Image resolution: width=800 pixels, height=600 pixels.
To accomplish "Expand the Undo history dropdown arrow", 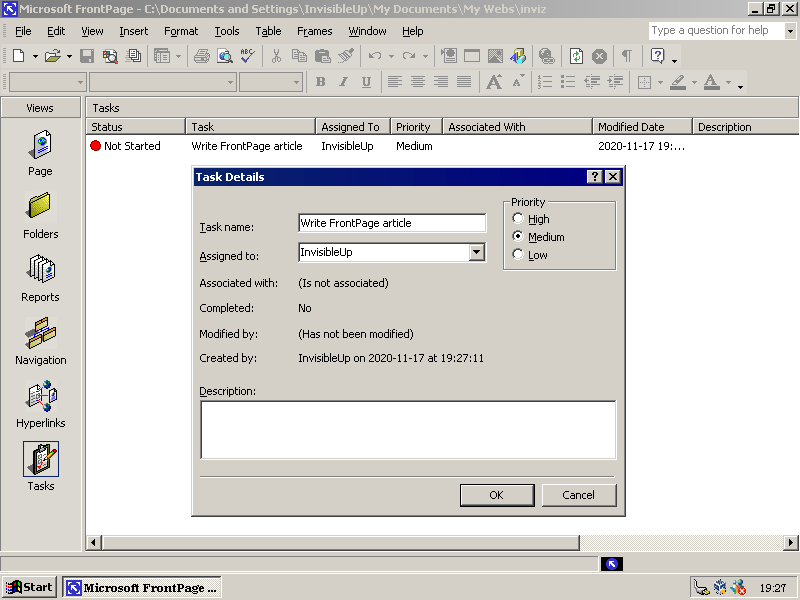I will click(x=391, y=56).
